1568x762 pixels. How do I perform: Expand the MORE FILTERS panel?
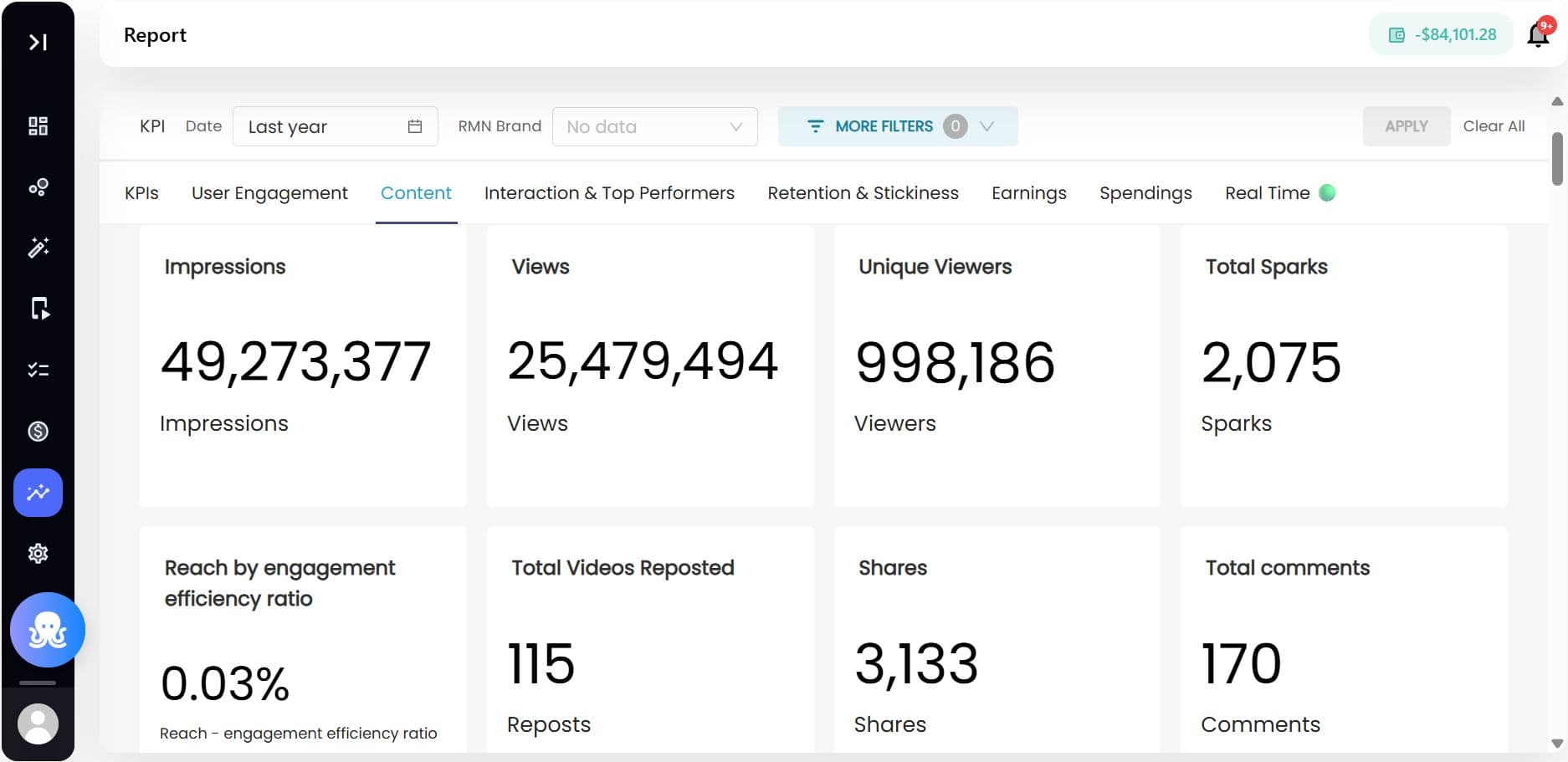[x=898, y=126]
